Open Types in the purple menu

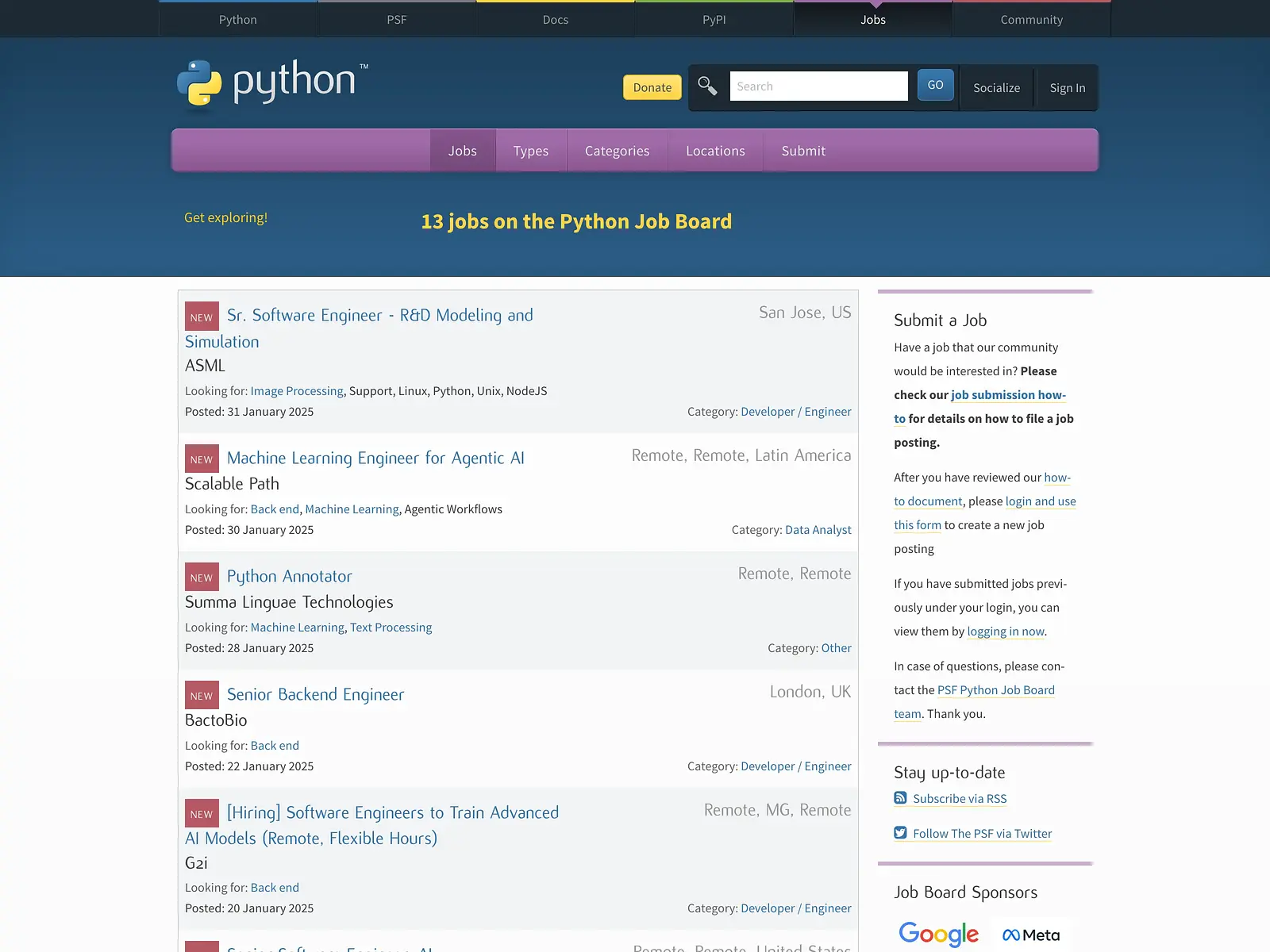point(531,151)
